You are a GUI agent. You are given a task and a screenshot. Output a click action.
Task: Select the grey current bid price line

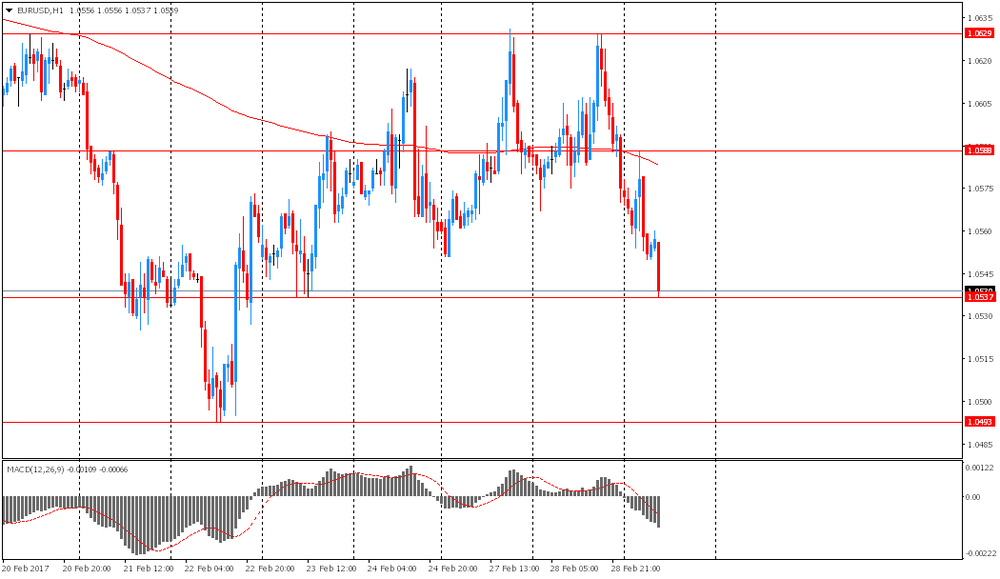pos(482,291)
